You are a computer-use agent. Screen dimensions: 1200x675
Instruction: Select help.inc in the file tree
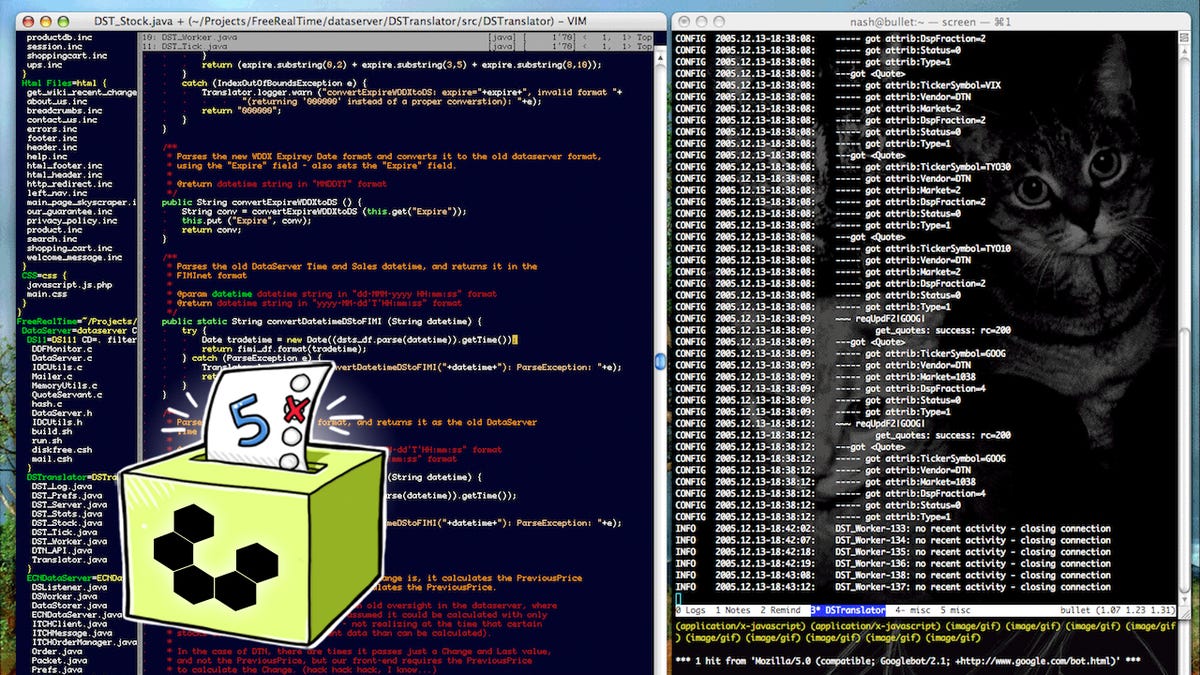47,156
